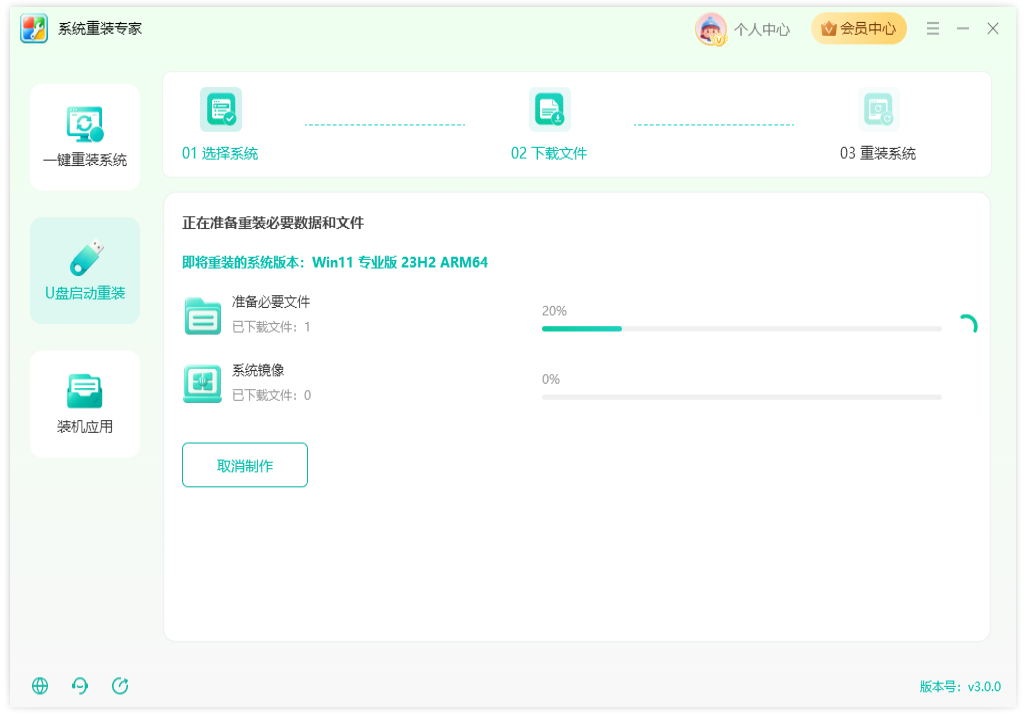The width and height of the screenshot is (1030, 722).
Task: Switch to 一键重装系统 sidebar tab
Action: 85,137
